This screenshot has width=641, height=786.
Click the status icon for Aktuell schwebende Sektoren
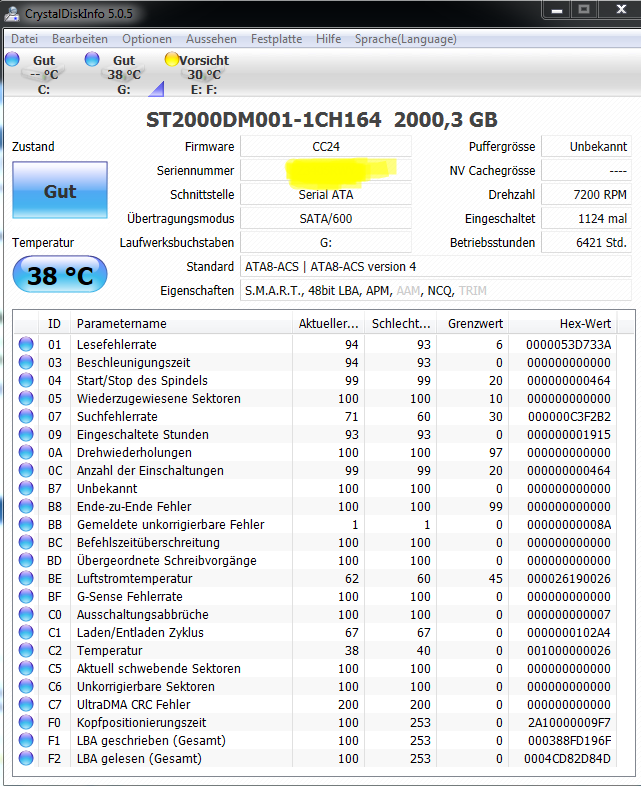(x=26, y=669)
